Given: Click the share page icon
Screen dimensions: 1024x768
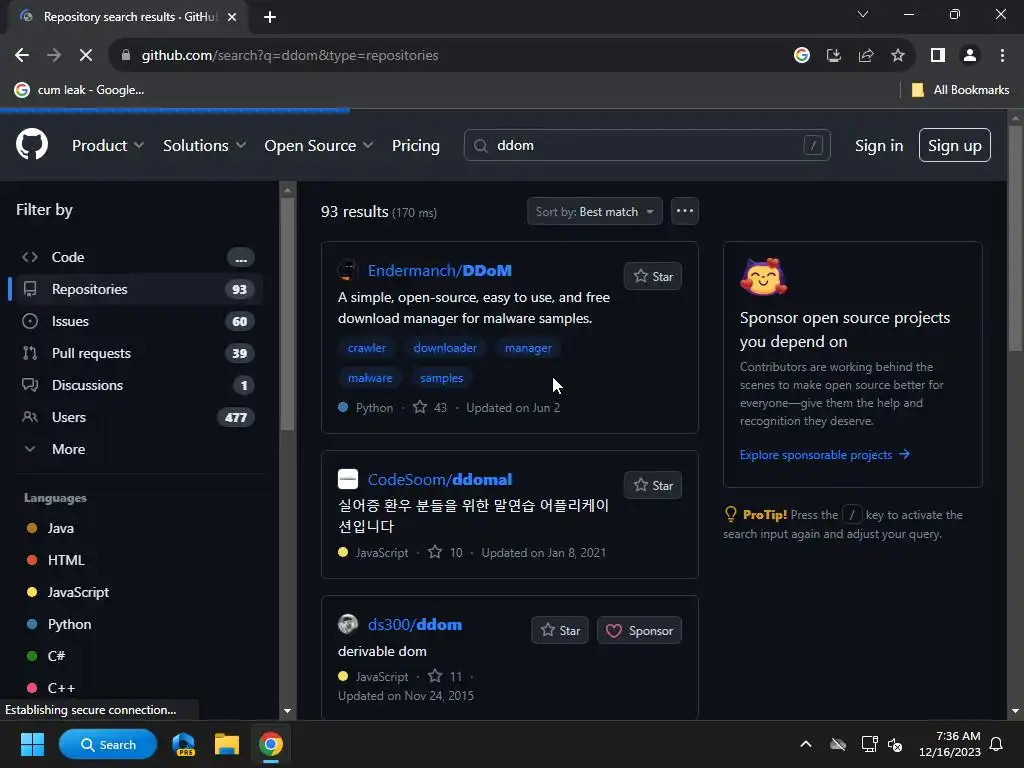Looking at the screenshot, I should (866, 56).
